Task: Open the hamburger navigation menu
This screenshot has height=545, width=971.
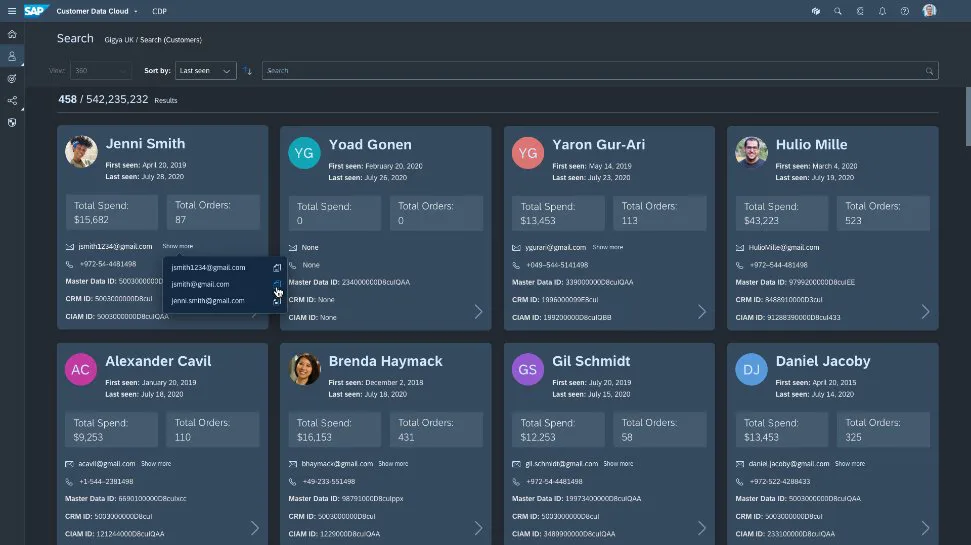Action: point(12,11)
